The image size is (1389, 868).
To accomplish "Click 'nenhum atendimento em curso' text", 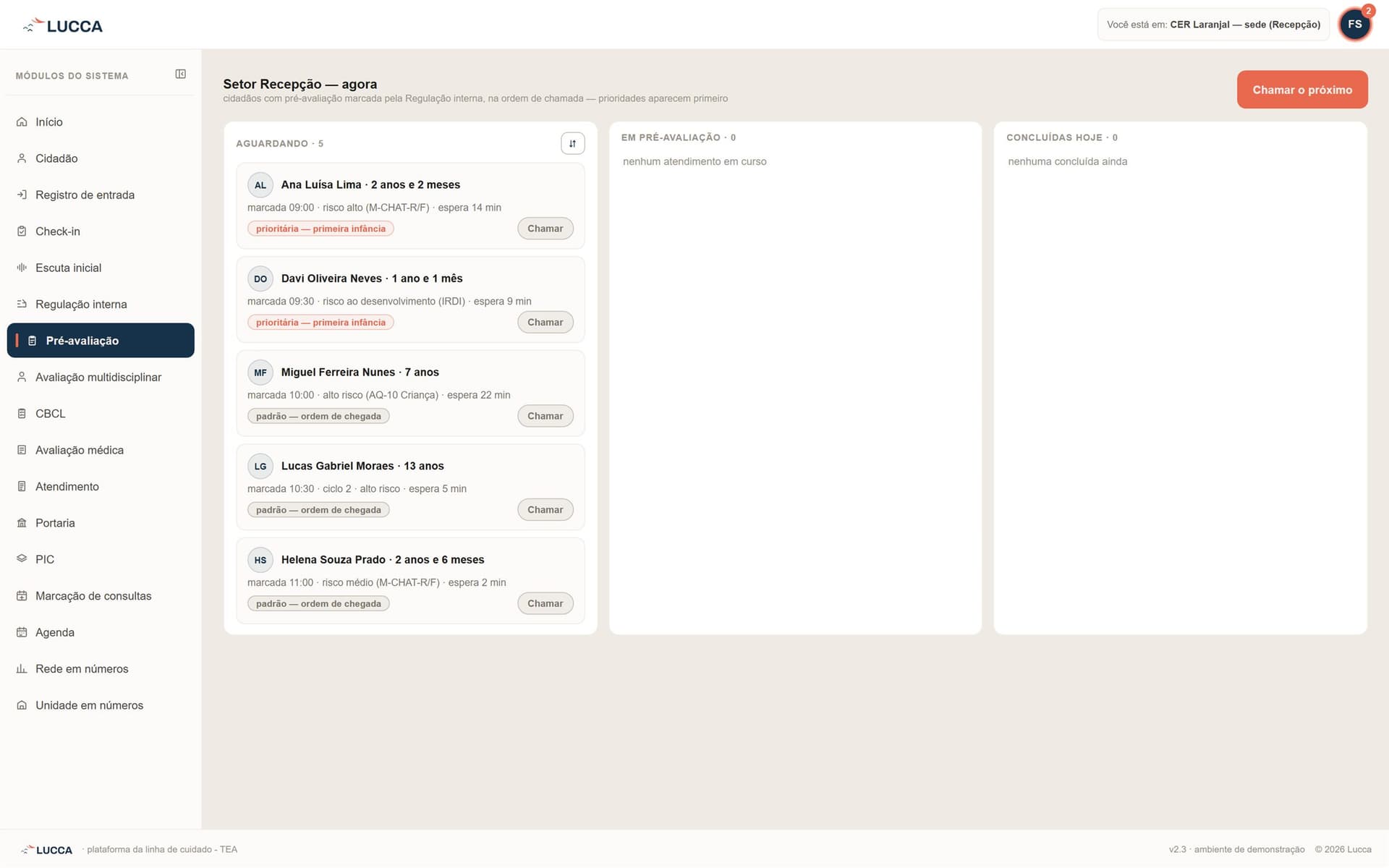I will [694, 161].
